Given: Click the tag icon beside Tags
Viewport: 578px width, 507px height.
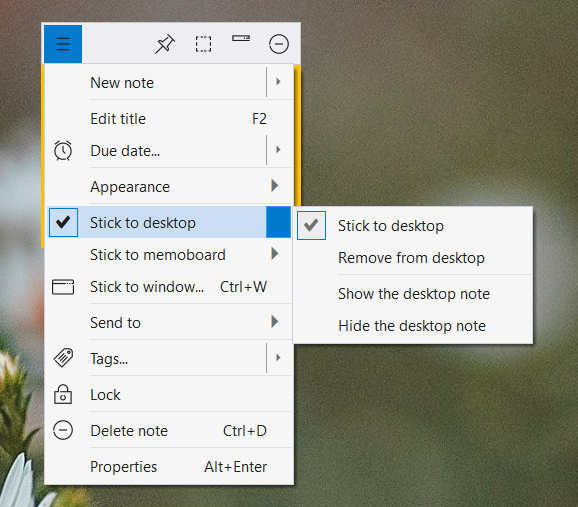Looking at the screenshot, I should coord(63,358).
